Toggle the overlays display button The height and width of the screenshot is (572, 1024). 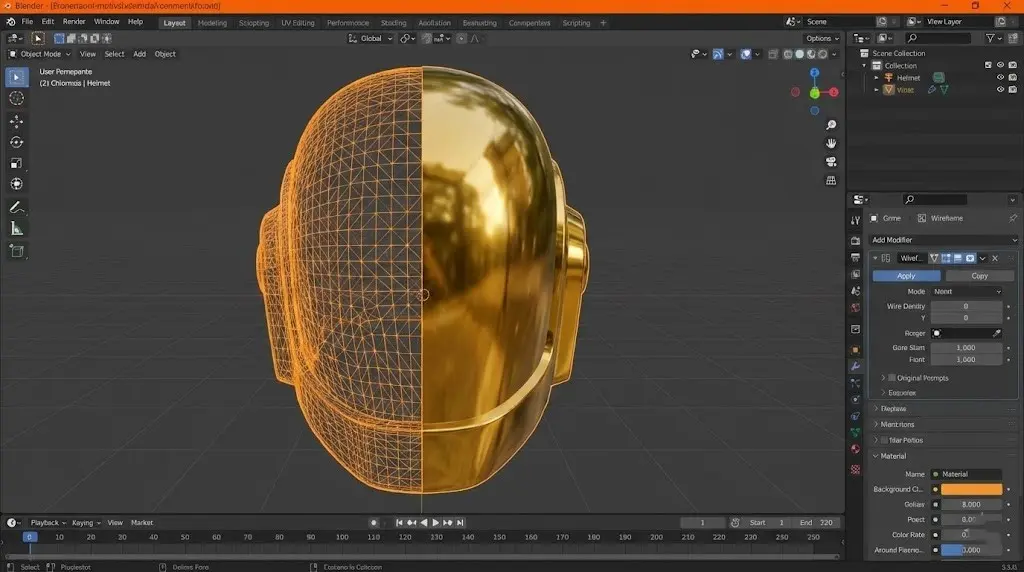click(x=746, y=54)
